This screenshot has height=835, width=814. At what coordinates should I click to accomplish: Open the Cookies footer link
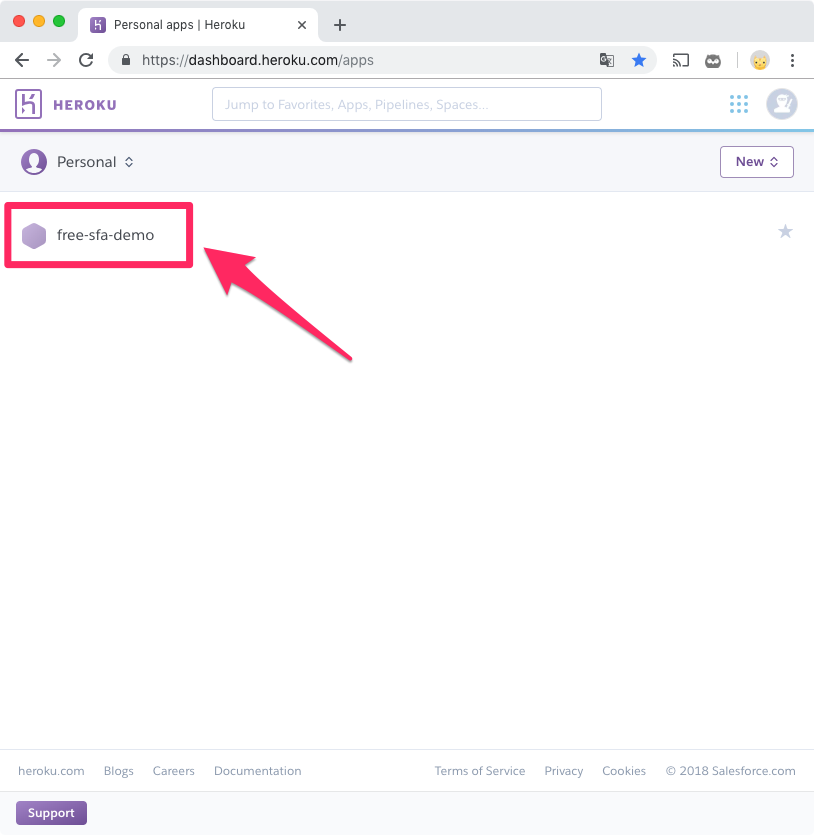(624, 771)
